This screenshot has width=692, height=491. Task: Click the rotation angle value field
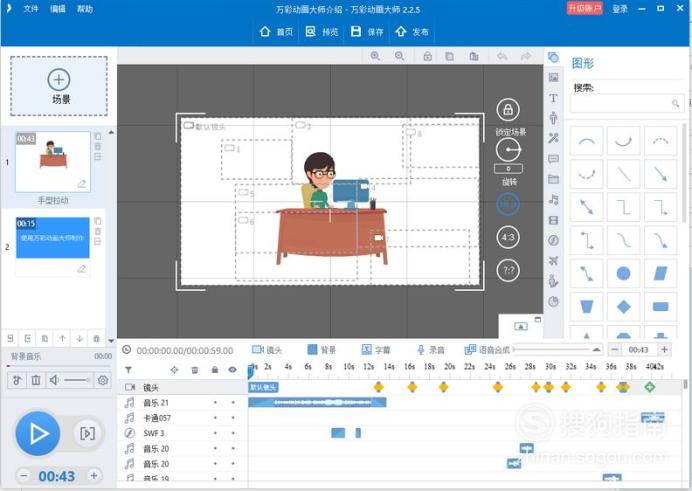click(x=508, y=169)
